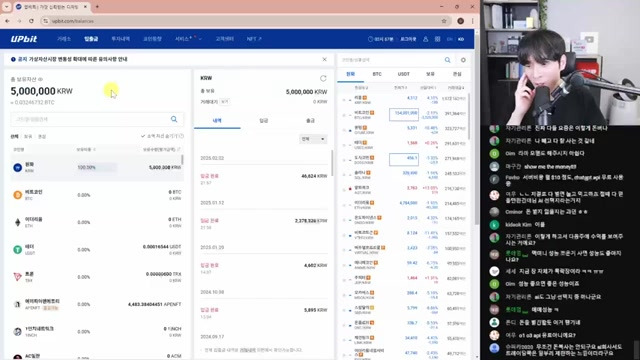The height and width of the screenshot is (360, 640).
Task: Toggle 한글명 name column header in market list
Action: [x=362, y=88]
